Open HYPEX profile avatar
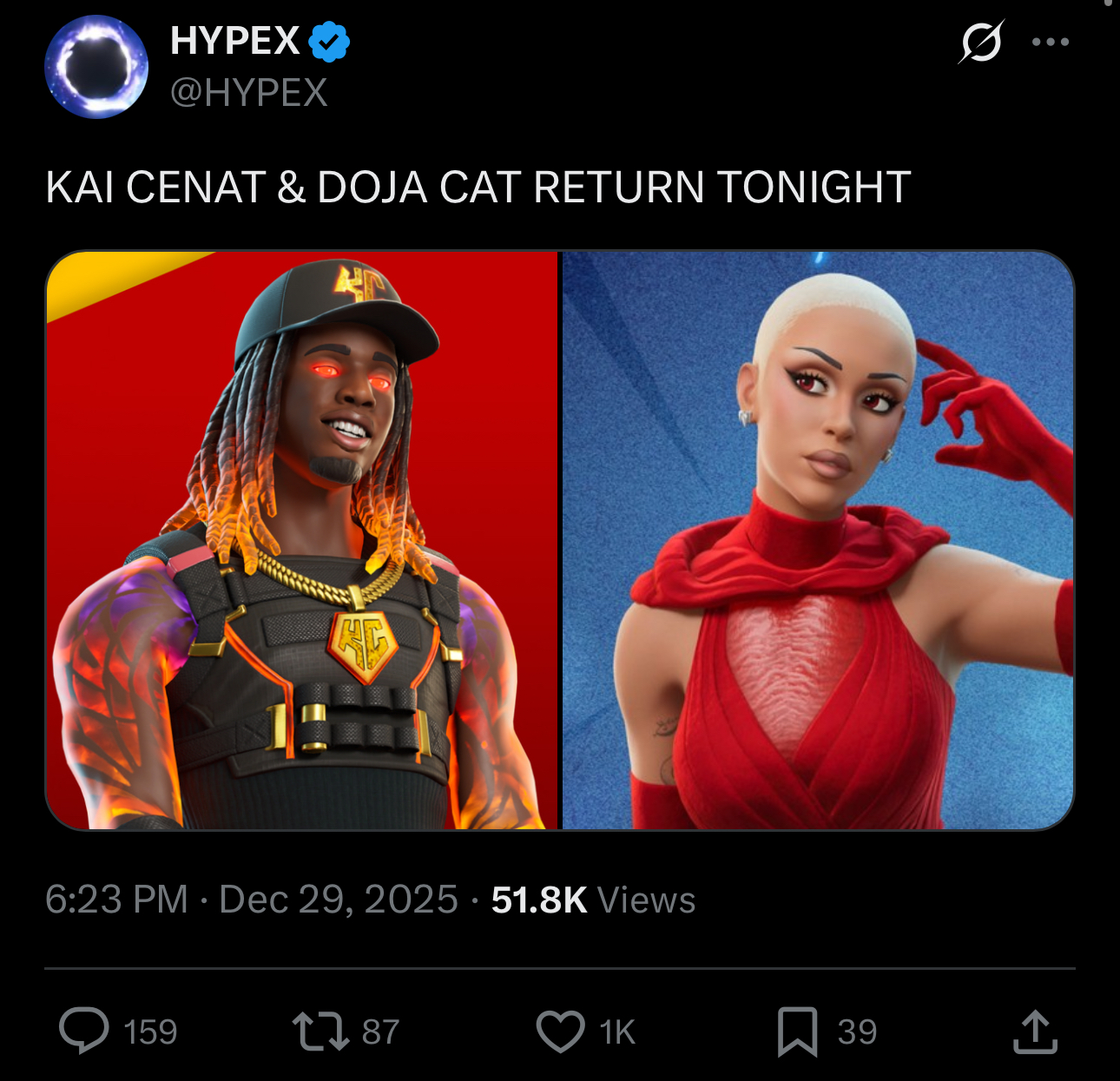The width and height of the screenshot is (1120, 1081). [x=96, y=66]
